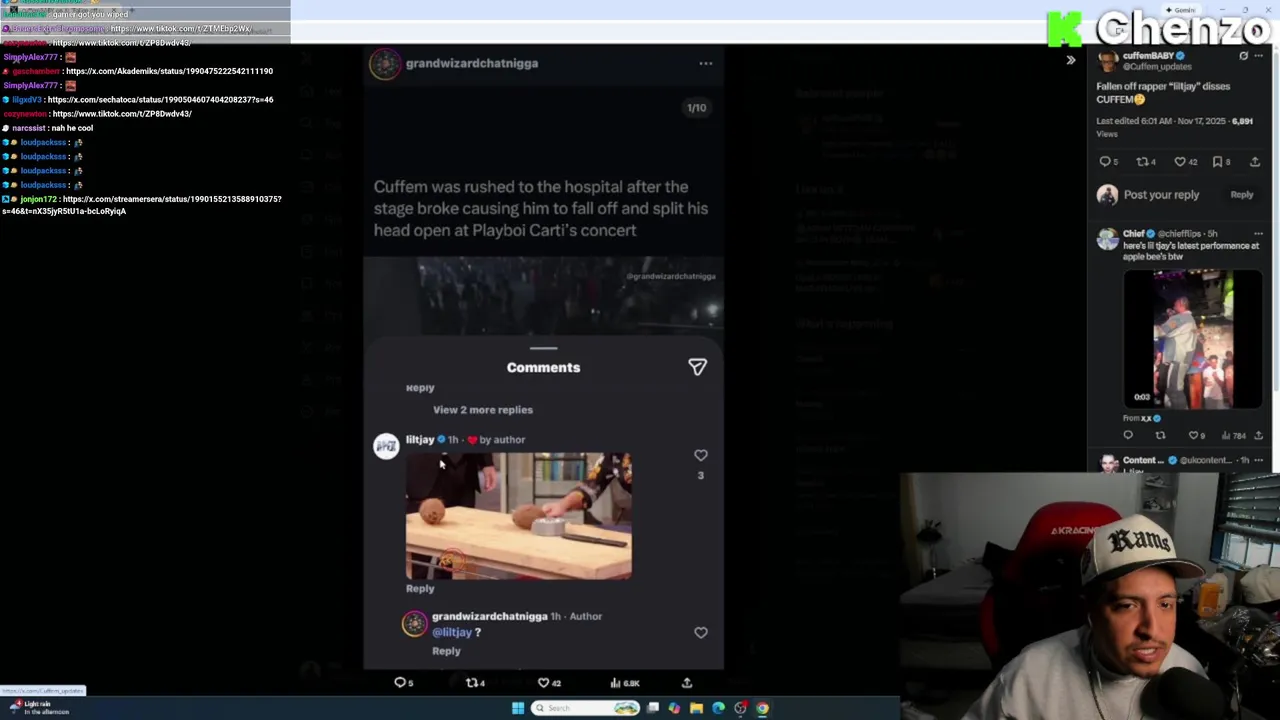Click the Grok icon on cuffemBABY's post
This screenshot has width=1280, height=720.
(1243, 56)
